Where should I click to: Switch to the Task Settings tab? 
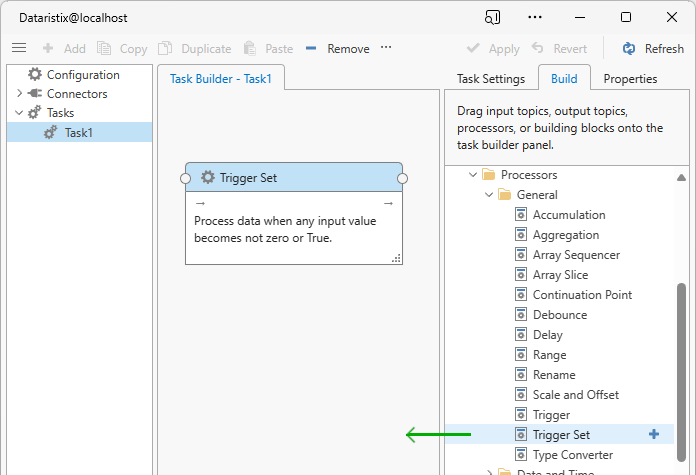(490, 79)
